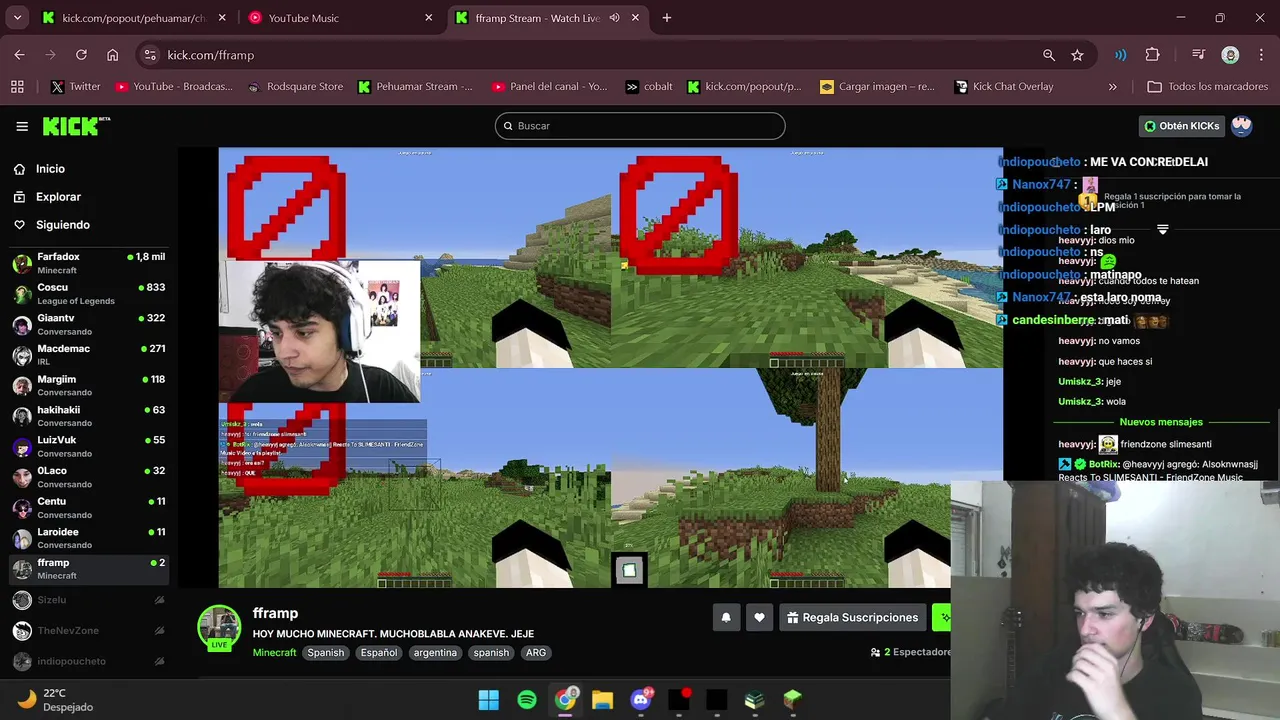Open Farfadox channel in sidebar

[88, 264]
